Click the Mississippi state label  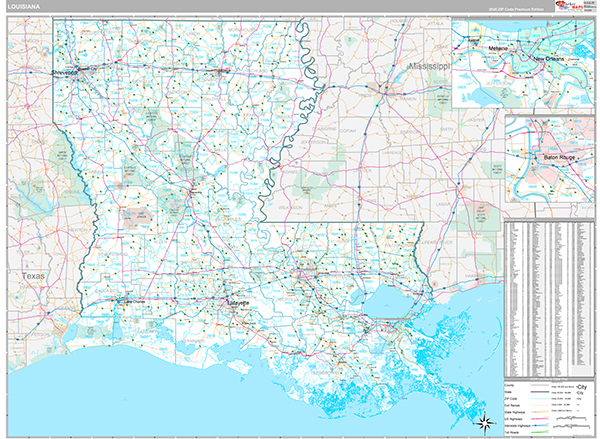[429, 66]
